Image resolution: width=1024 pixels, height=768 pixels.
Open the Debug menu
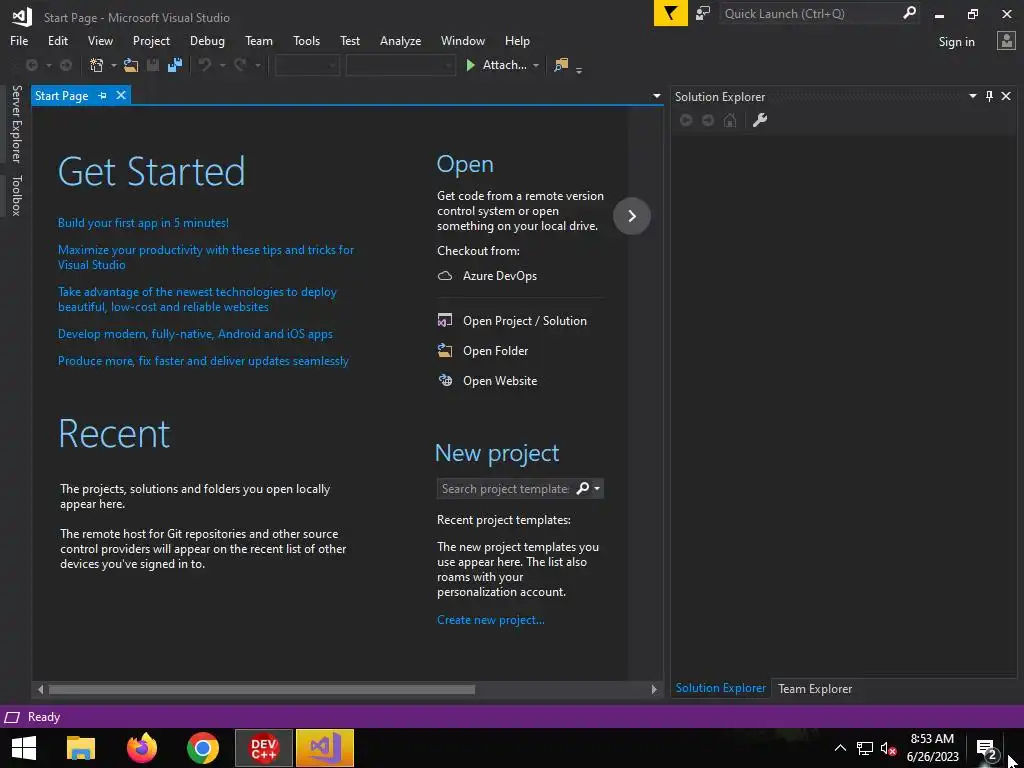[207, 40]
